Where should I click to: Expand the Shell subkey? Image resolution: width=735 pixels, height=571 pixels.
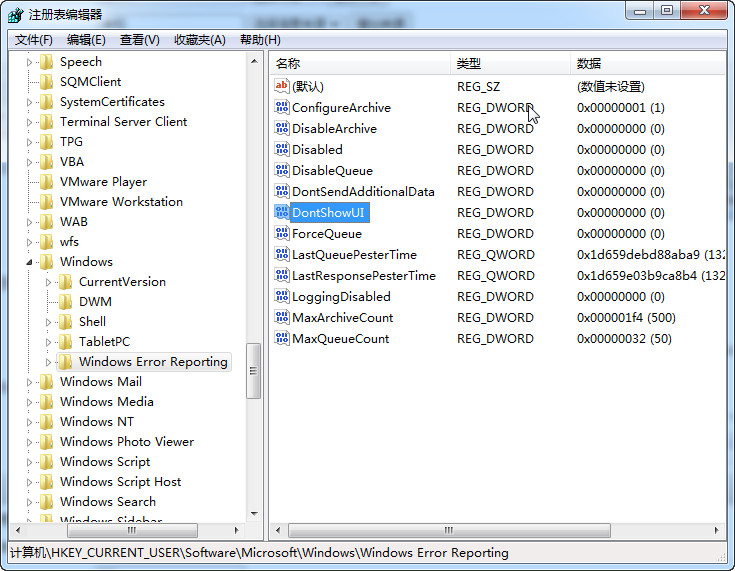[48, 322]
